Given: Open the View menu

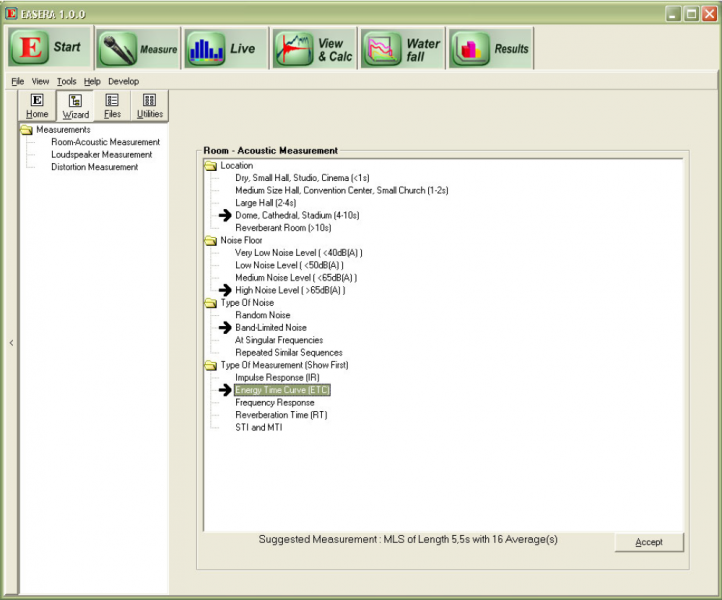Looking at the screenshot, I should 40,82.
